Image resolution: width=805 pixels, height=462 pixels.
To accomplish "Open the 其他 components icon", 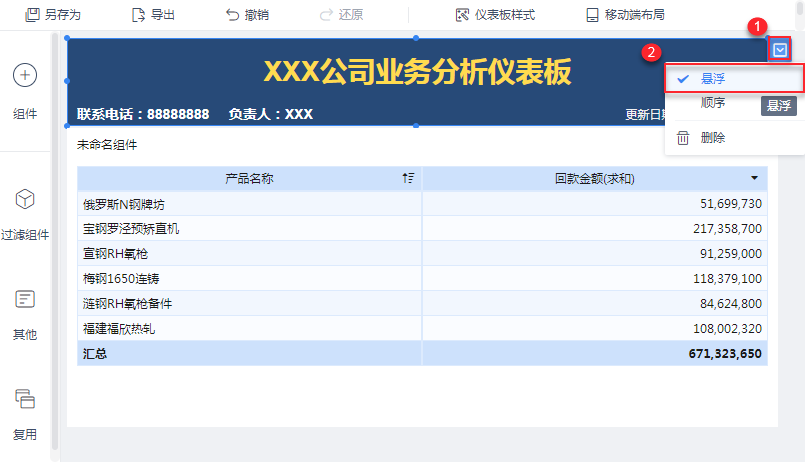I will 25,299.
